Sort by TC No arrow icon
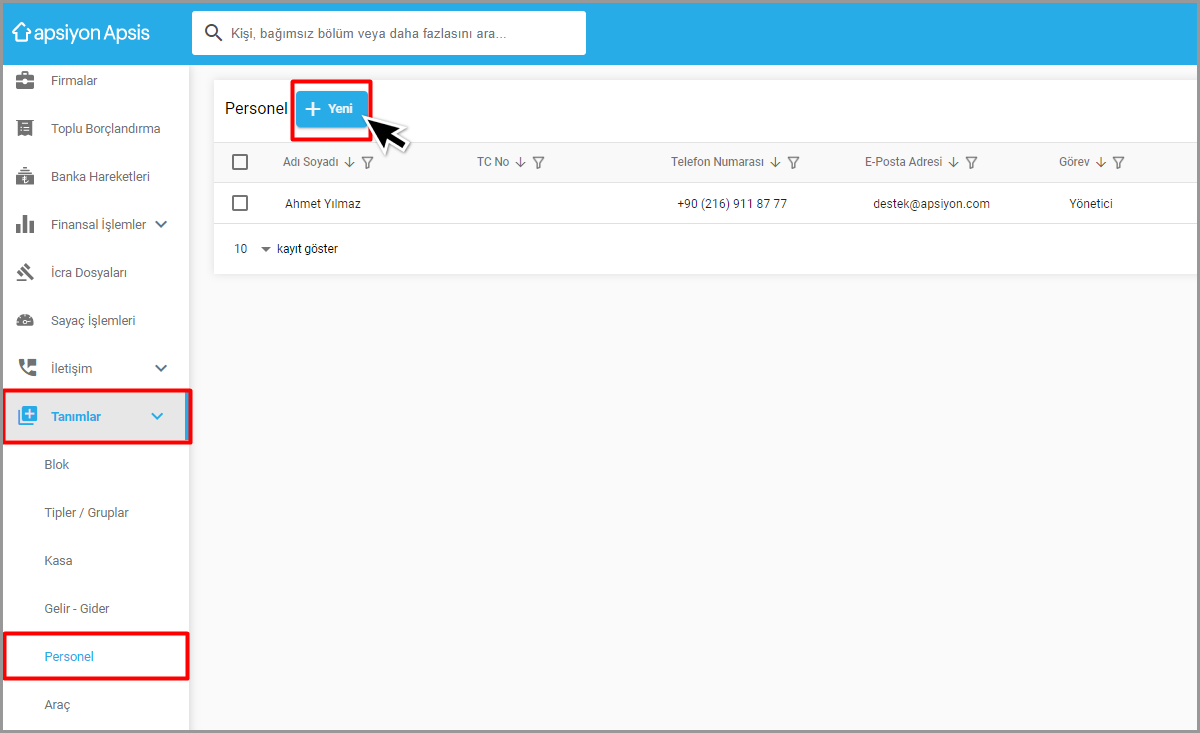The image size is (1200, 733). click(x=520, y=162)
